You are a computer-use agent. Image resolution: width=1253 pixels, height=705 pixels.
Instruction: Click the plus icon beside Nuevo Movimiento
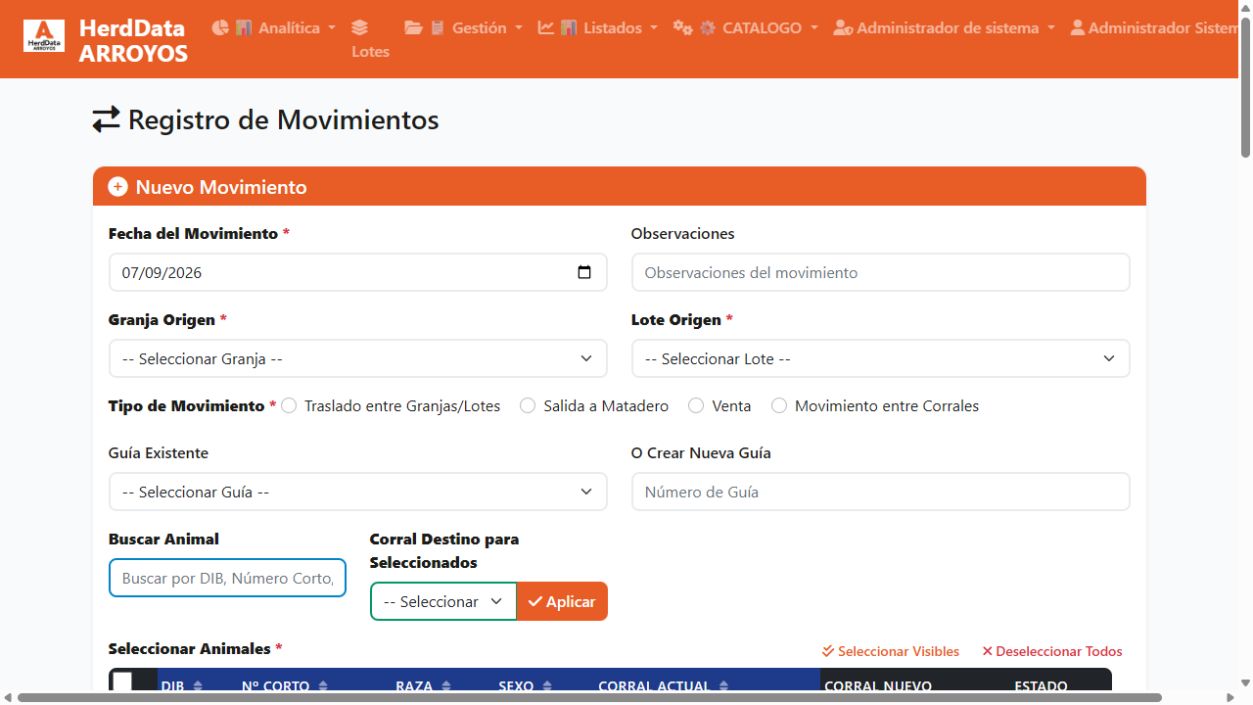click(x=118, y=187)
